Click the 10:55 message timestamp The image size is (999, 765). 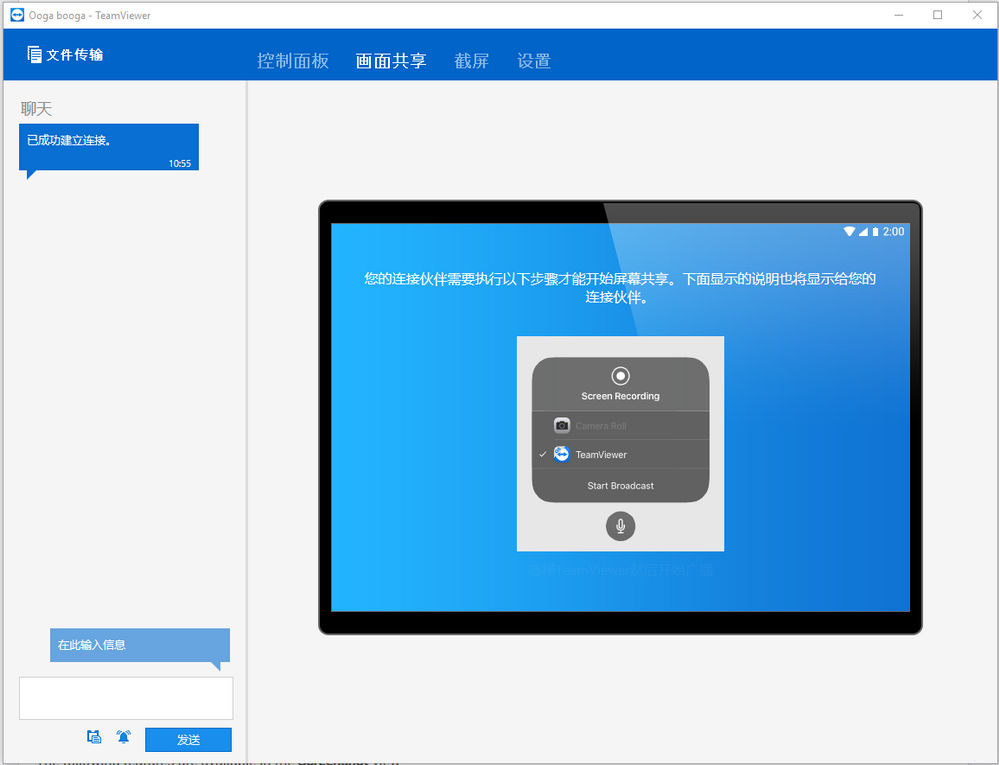tap(180, 164)
